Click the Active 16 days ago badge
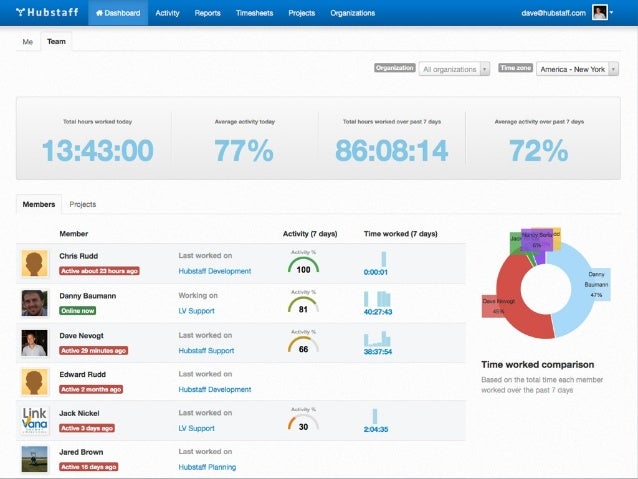Screen dimensions: 638x479 point(88,467)
